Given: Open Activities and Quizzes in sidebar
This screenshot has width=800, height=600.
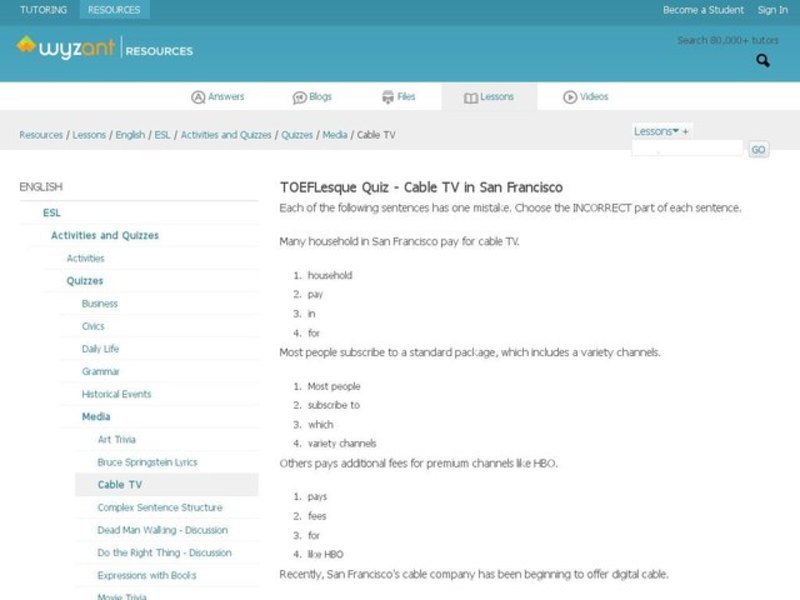Looking at the screenshot, I should click(x=105, y=236).
